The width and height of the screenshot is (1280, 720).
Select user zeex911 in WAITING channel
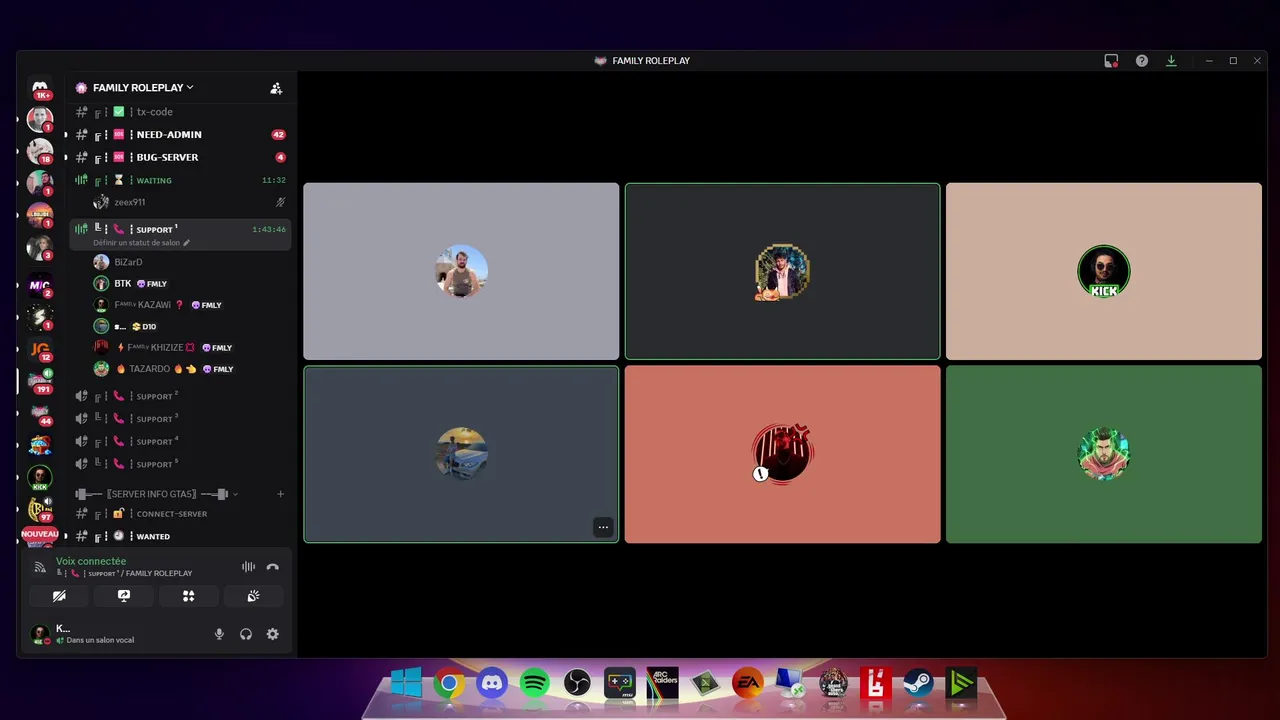[190, 202]
